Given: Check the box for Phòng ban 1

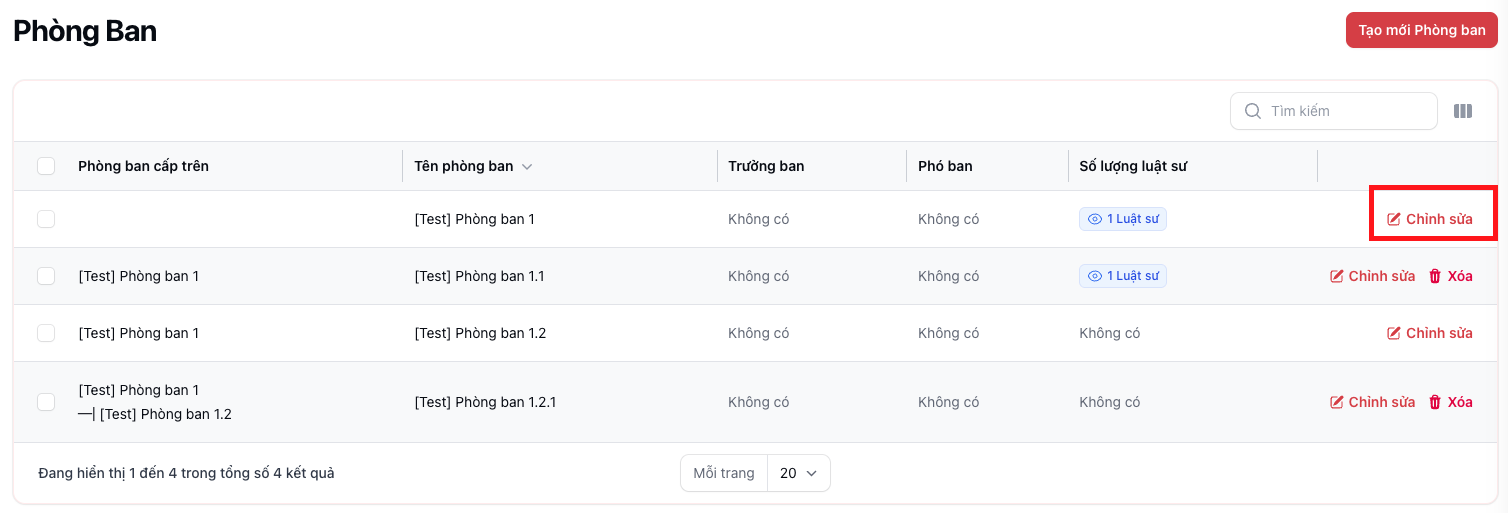Looking at the screenshot, I should 46,219.
